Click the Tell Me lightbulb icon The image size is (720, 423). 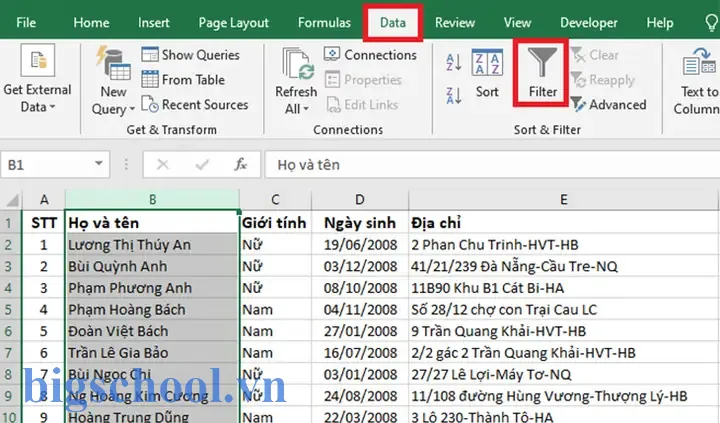tap(712, 23)
